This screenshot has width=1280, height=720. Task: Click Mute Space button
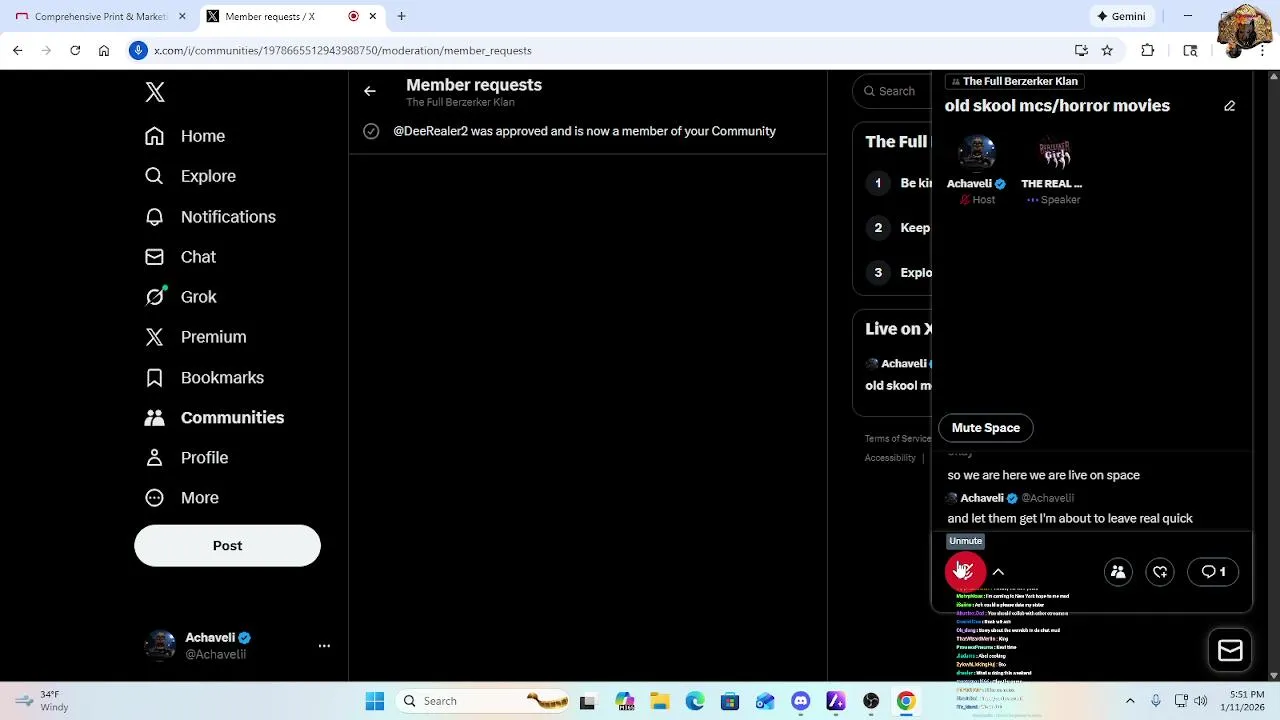pos(986,428)
